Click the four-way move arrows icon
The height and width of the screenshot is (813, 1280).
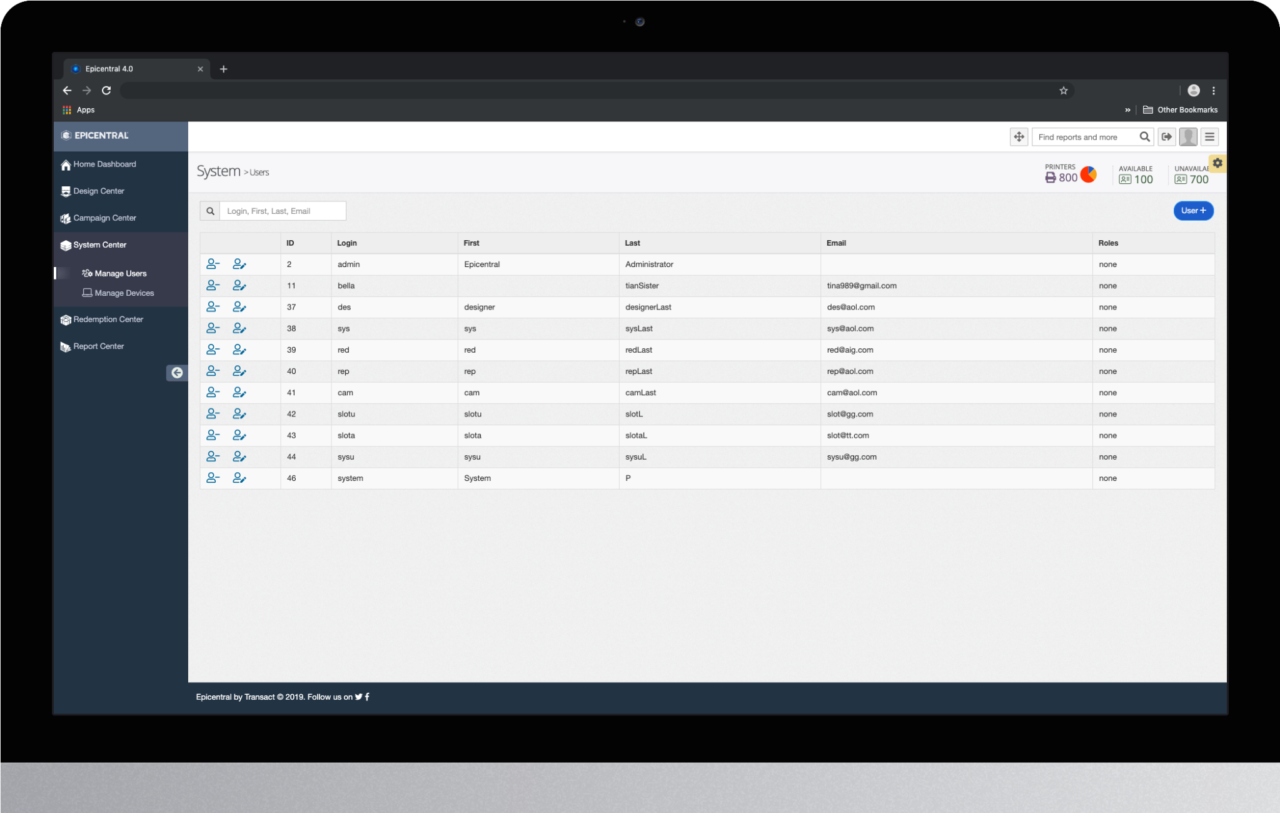(x=1018, y=137)
